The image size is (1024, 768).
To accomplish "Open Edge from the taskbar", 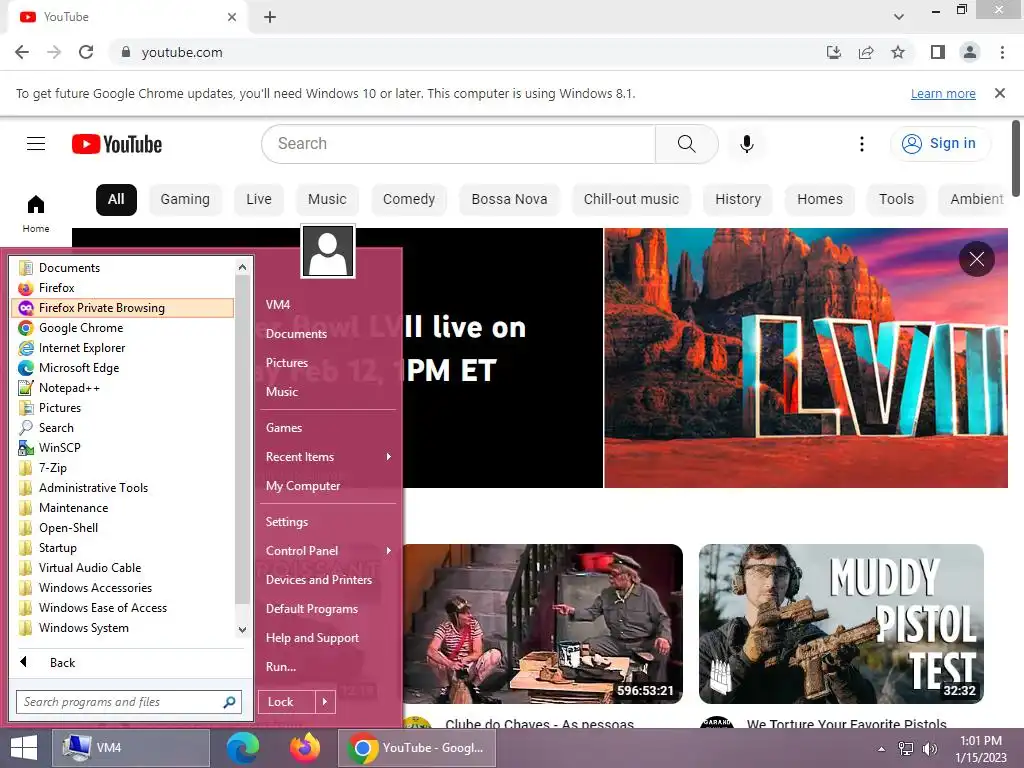I will 242,748.
